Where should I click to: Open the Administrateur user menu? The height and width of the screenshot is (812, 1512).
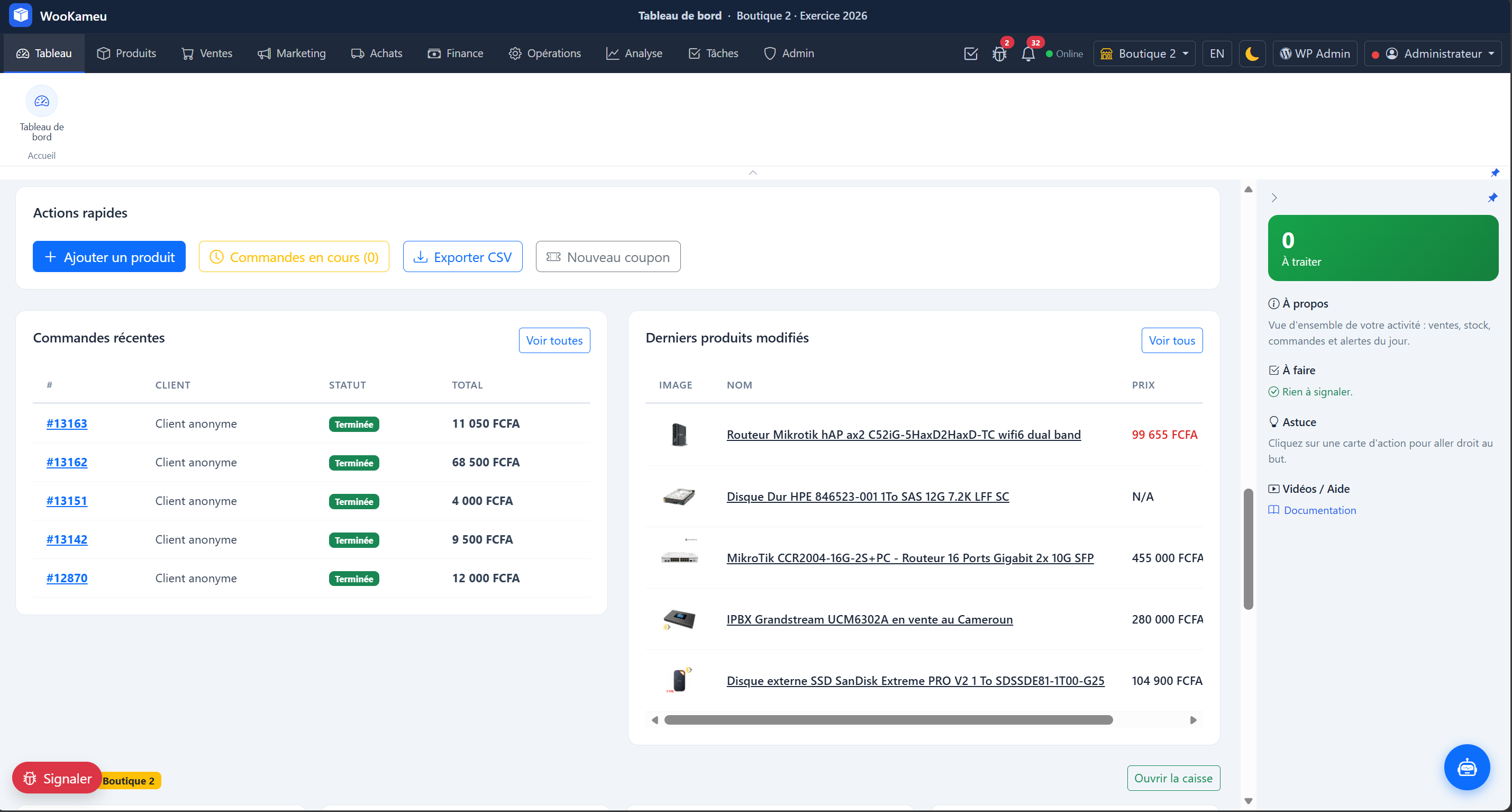1433,53
